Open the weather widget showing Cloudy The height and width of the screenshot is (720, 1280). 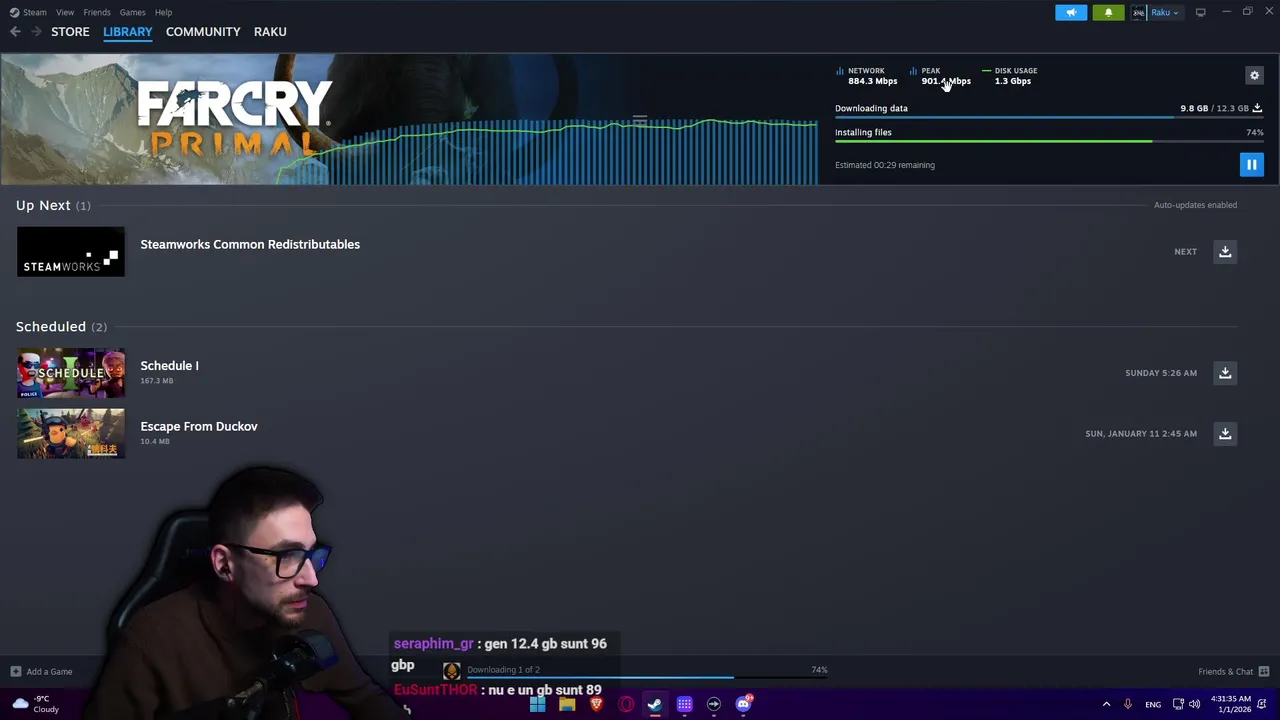point(36,704)
